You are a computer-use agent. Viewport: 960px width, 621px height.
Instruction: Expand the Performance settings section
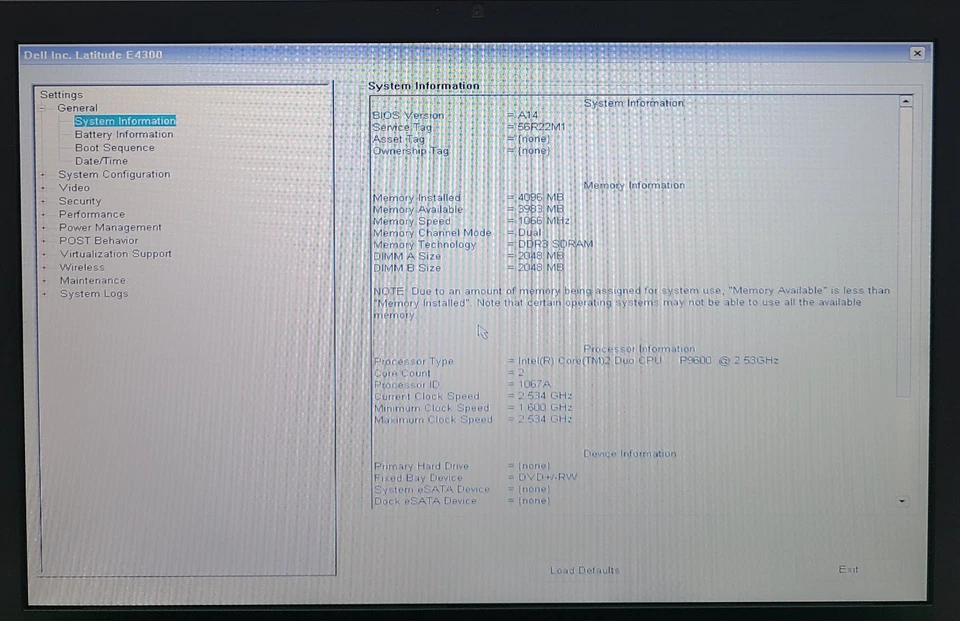pyautogui.click(x=91, y=214)
